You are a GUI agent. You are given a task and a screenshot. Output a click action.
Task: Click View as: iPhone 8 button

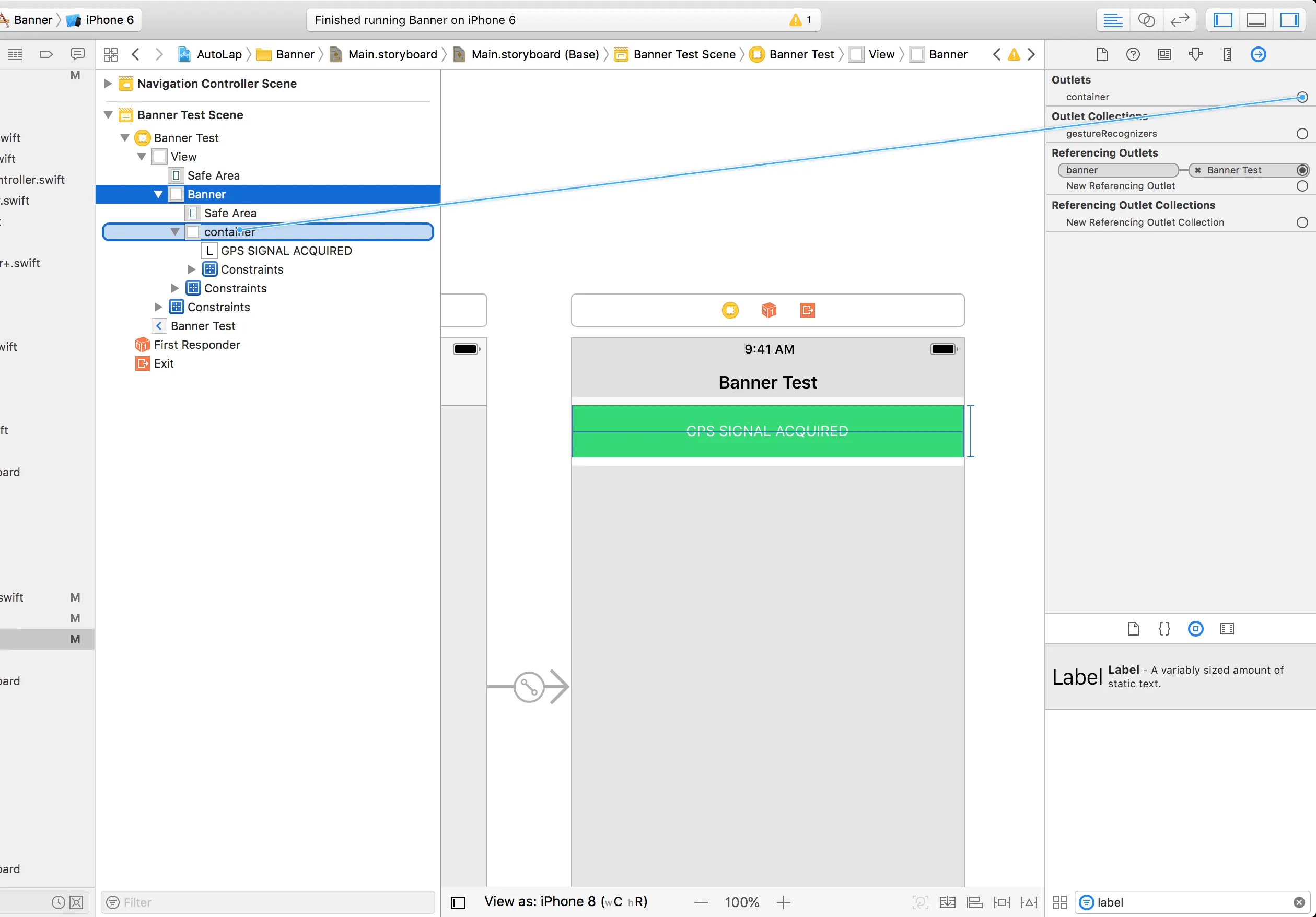click(x=565, y=901)
